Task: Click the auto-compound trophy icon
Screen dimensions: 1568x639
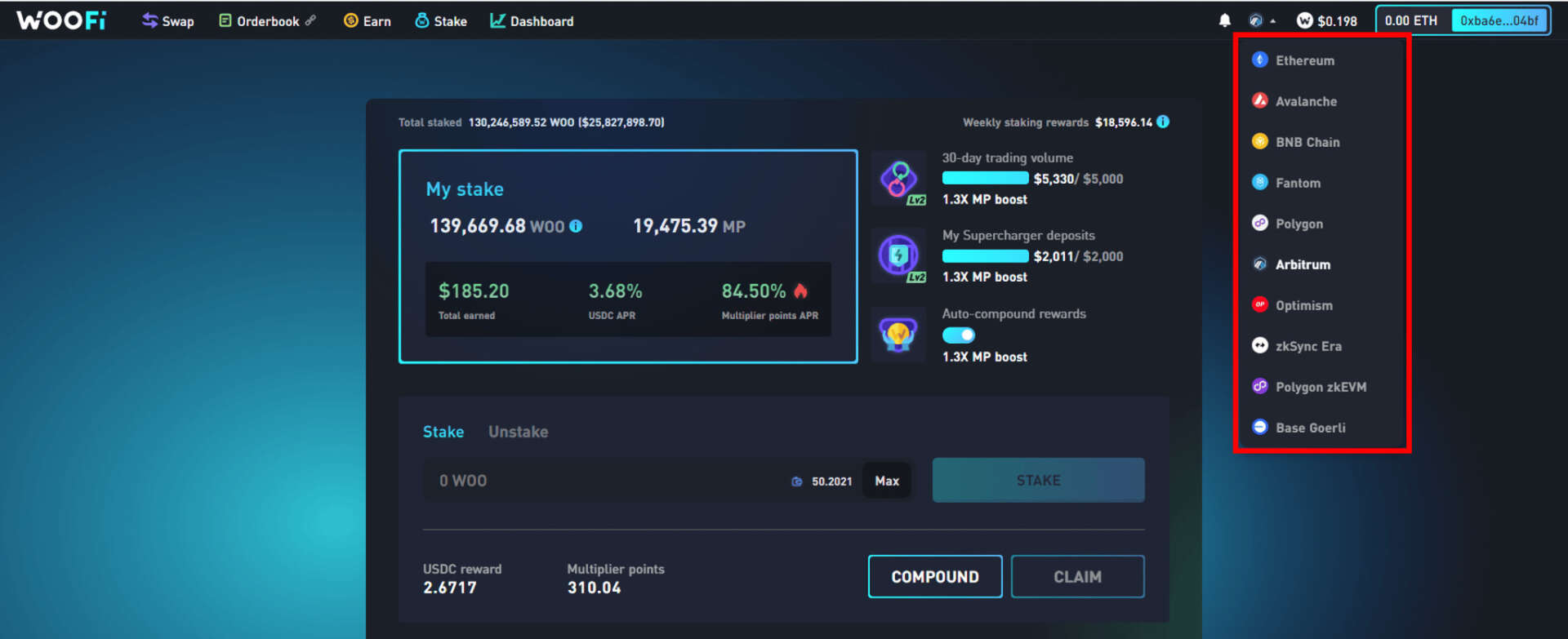Action: coord(898,335)
